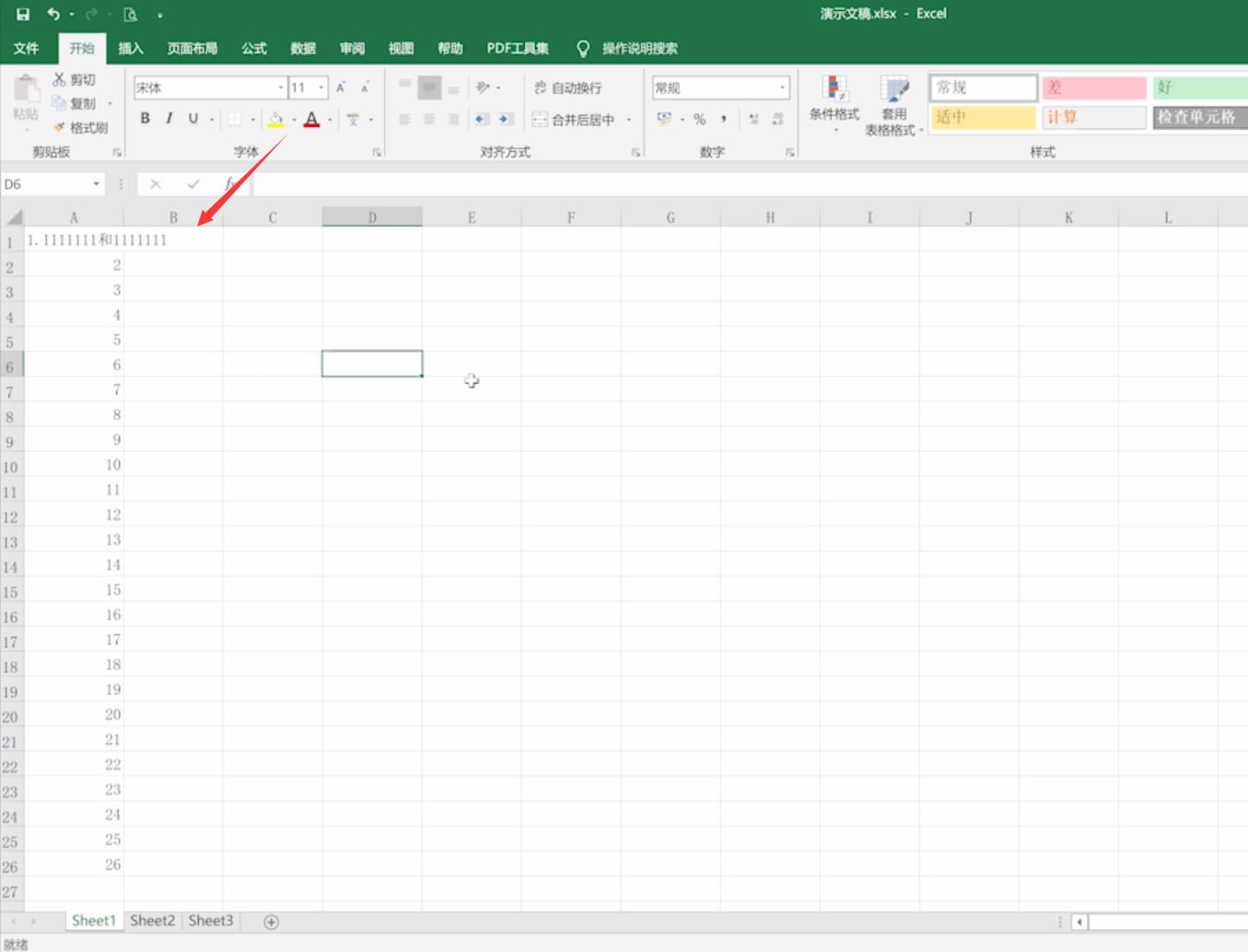Click the borders icon
Image resolution: width=1248 pixels, height=952 pixels.
[x=235, y=119]
